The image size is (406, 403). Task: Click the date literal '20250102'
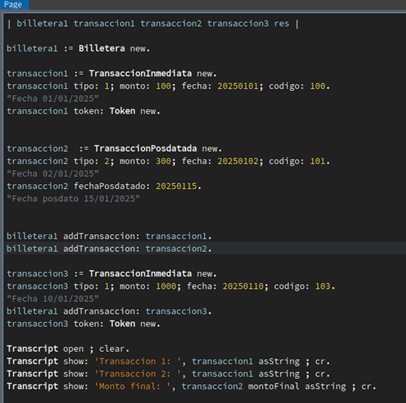coord(238,161)
